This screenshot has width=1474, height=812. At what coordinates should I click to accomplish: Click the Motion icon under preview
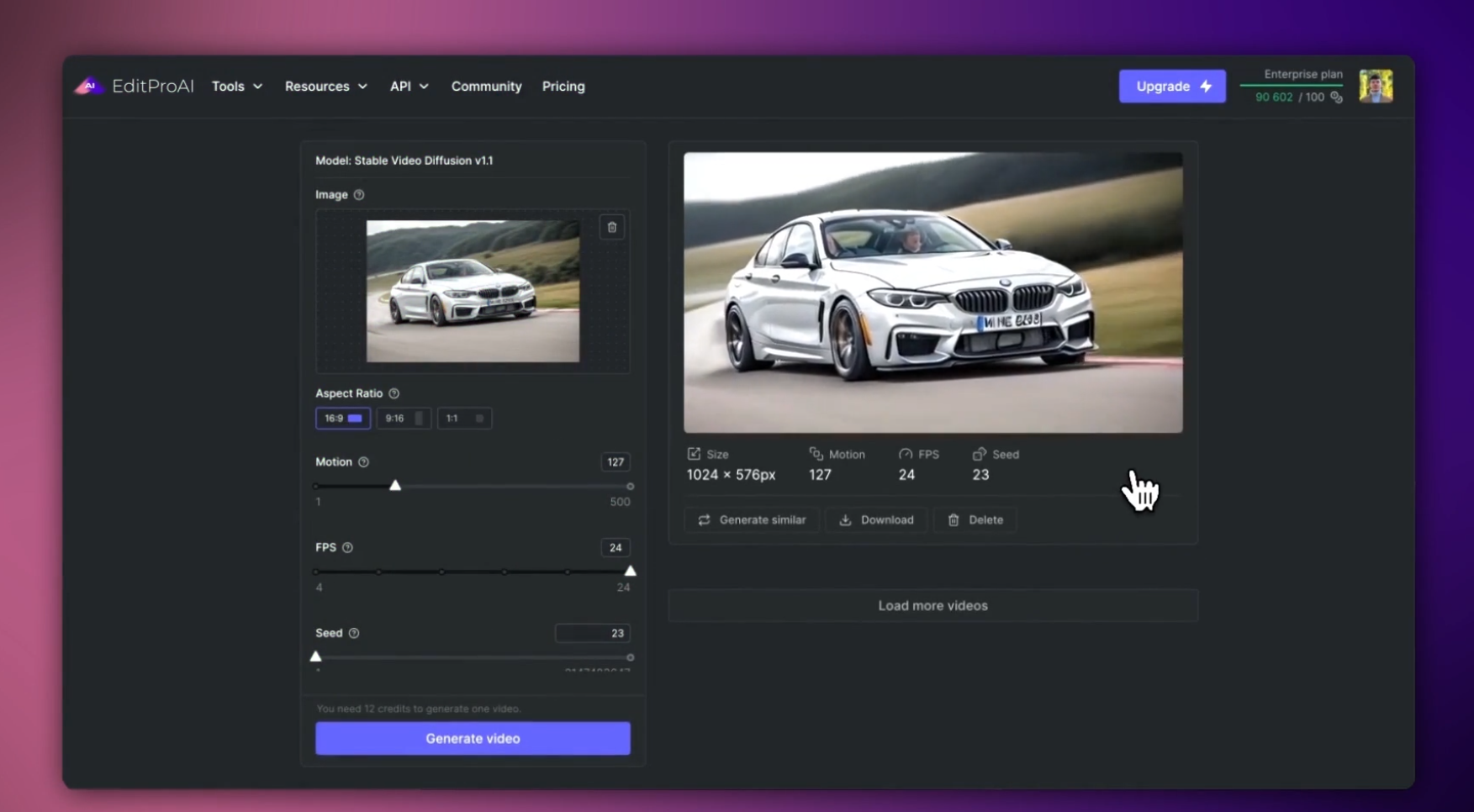[816, 454]
